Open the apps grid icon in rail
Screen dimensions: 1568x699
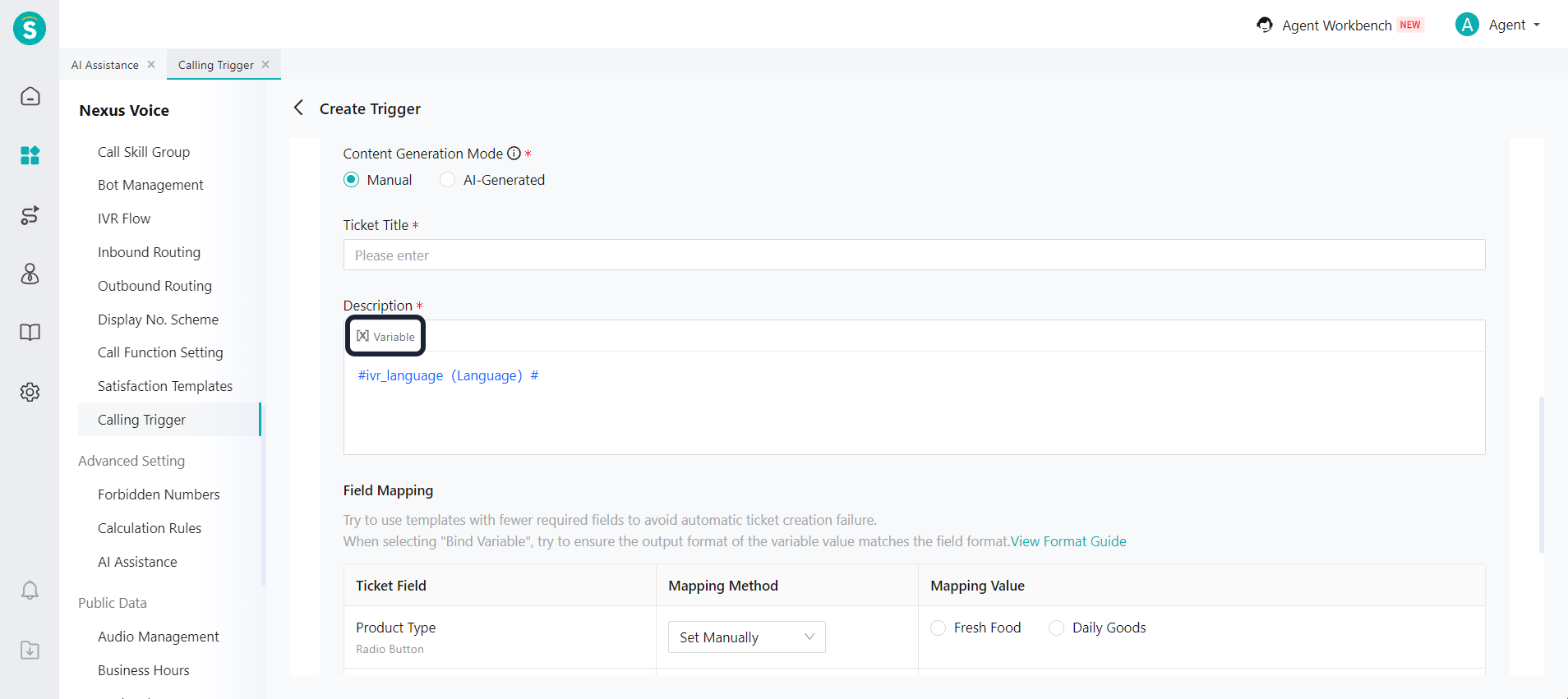[x=30, y=155]
